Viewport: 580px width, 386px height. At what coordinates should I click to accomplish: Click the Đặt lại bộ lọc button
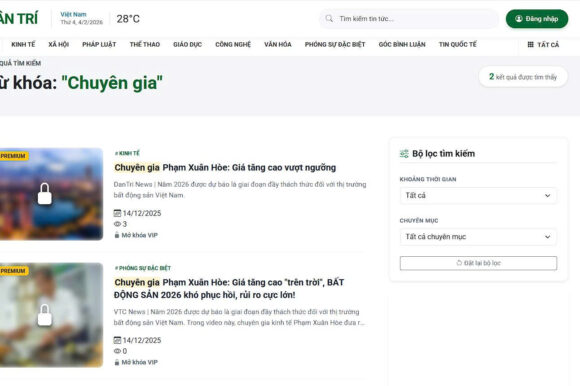[478, 263]
